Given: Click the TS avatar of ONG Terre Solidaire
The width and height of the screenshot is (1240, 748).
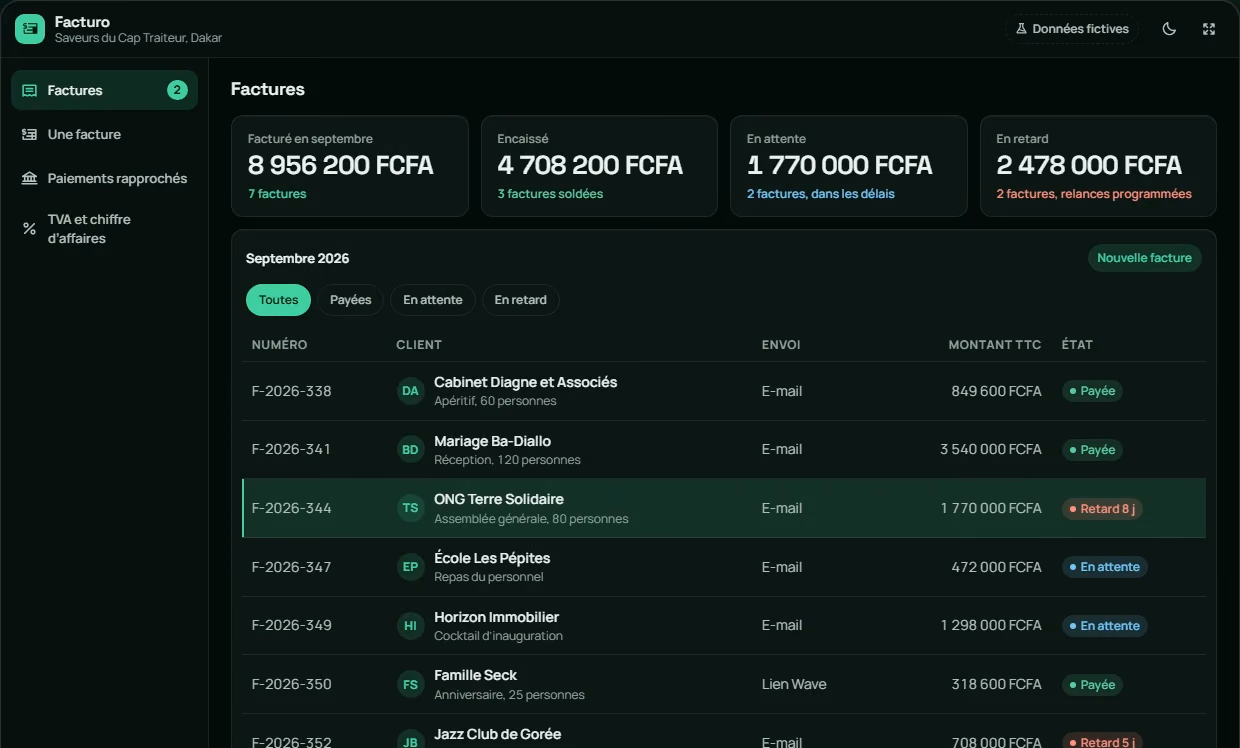Looking at the screenshot, I should (x=410, y=508).
